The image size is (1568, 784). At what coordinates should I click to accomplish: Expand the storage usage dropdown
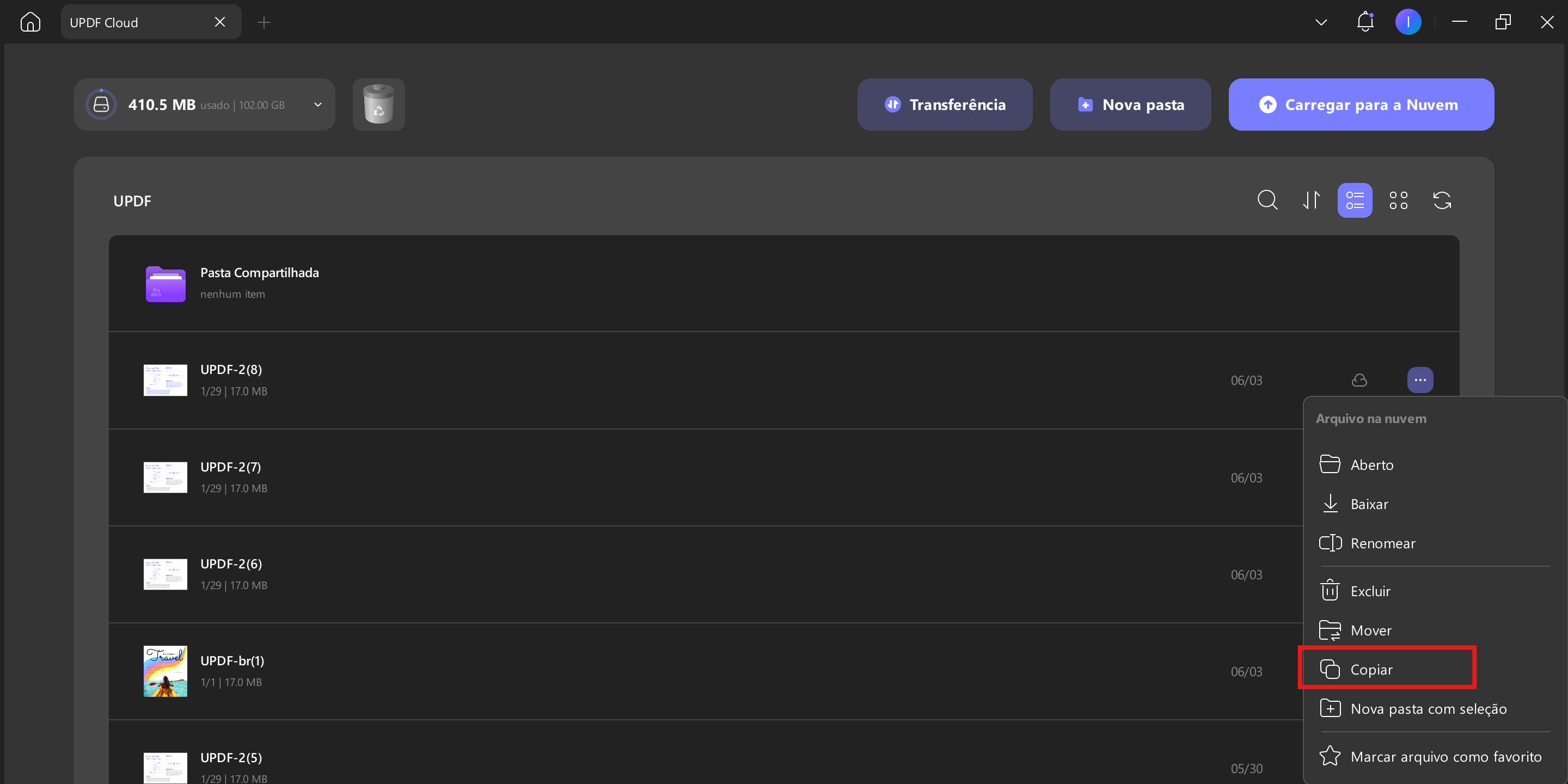tap(318, 105)
